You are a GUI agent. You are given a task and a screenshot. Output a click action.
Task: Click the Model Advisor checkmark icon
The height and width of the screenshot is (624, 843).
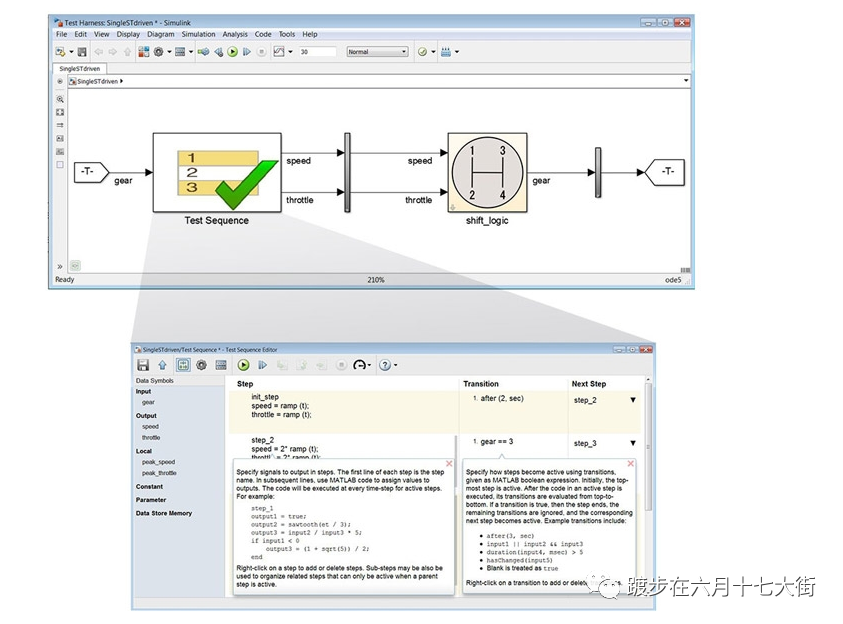[x=423, y=52]
